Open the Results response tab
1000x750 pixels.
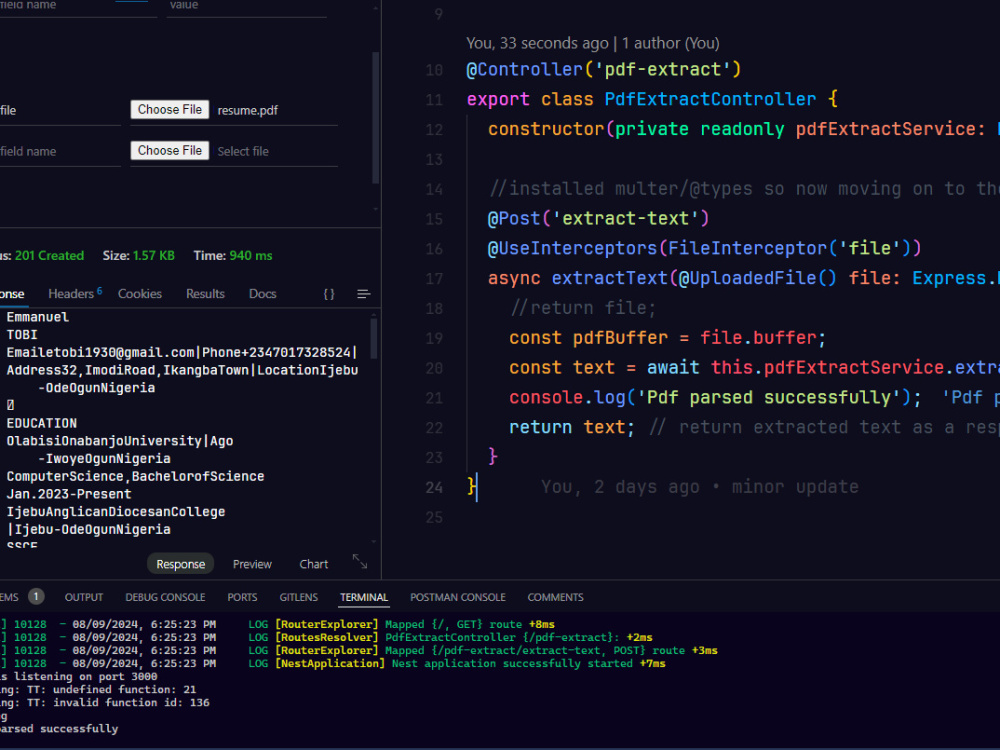(x=205, y=293)
